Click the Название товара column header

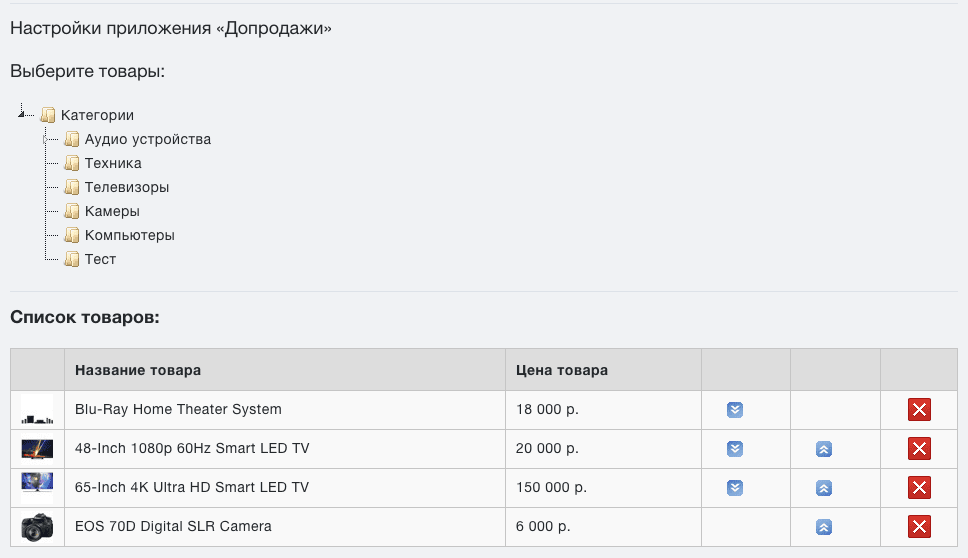tap(138, 370)
